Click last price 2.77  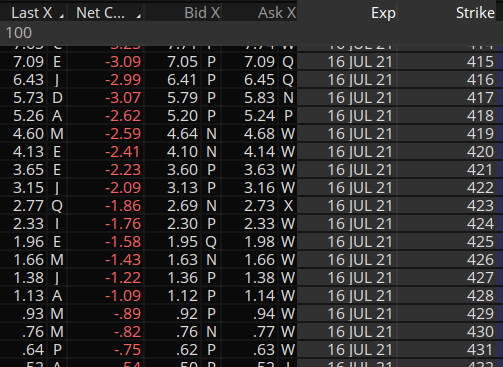[28, 206]
